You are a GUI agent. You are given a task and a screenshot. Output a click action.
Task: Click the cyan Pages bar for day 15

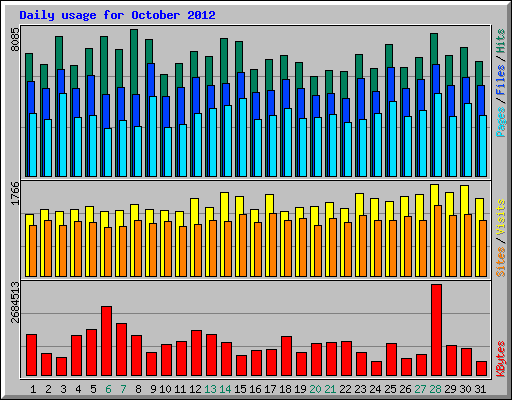pyautogui.click(x=243, y=137)
